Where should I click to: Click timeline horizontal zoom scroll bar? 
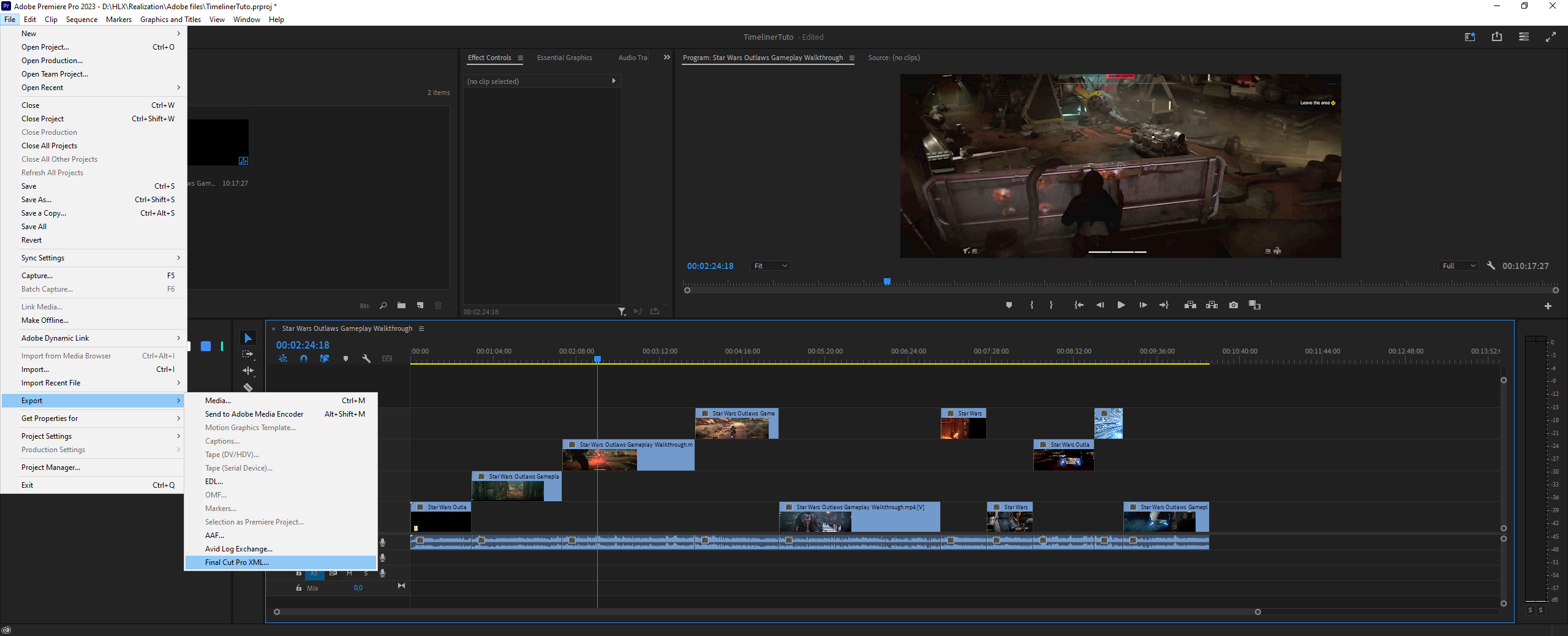point(767,611)
